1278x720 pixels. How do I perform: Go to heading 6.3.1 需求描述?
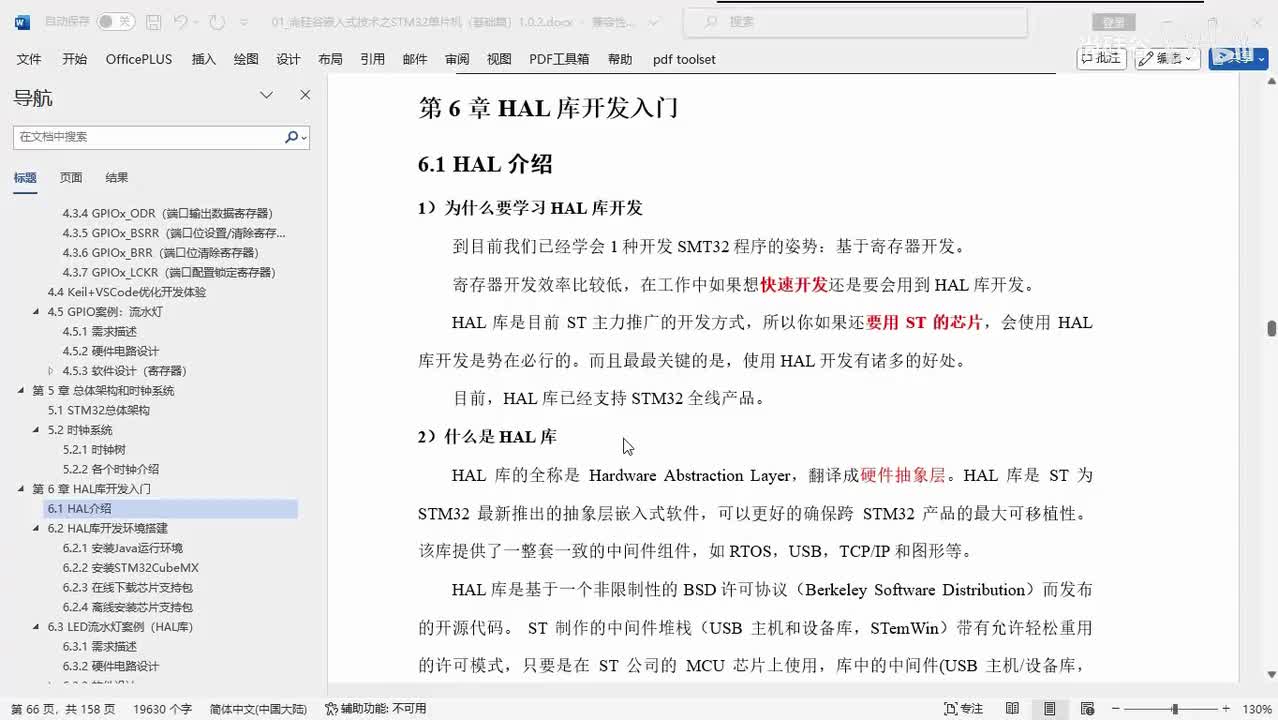click(99, 647)
